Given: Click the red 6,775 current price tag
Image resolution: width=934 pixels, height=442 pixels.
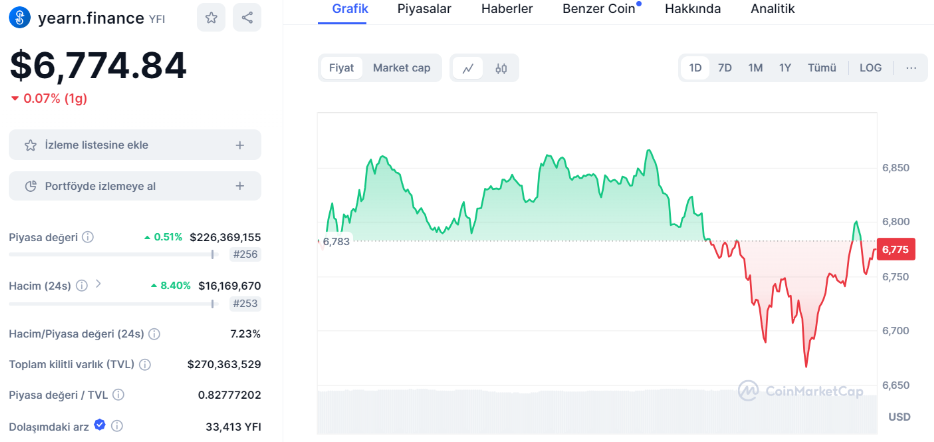Looking at the screenshot, I should point(895,250).
